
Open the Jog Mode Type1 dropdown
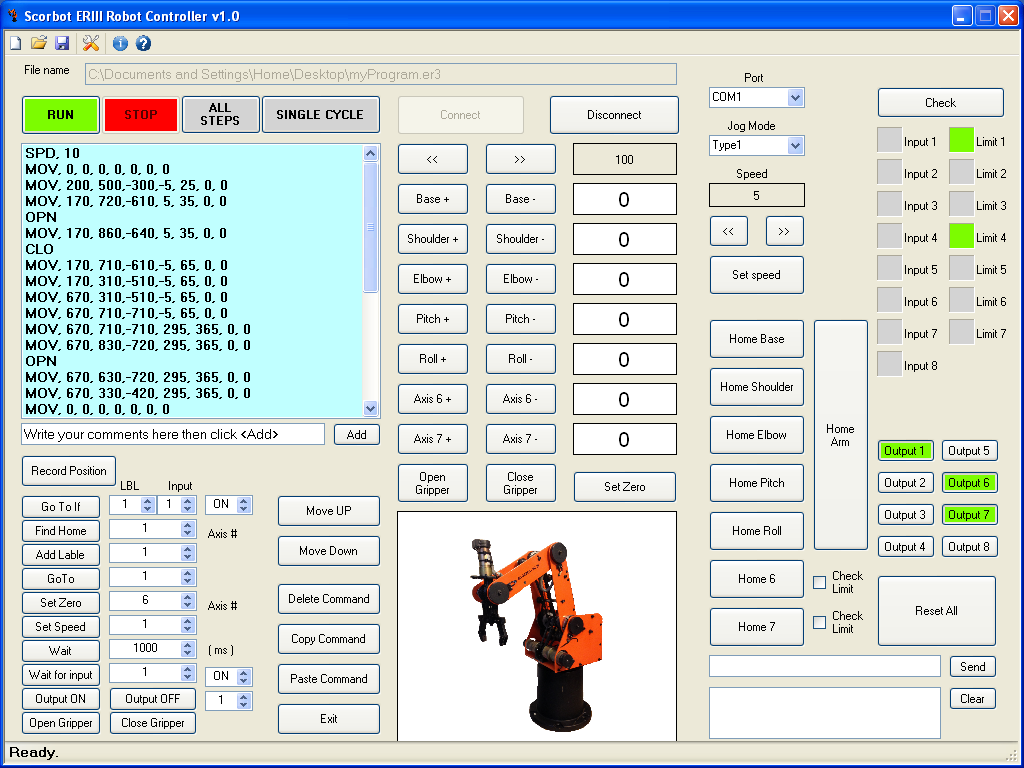(795, 145)
